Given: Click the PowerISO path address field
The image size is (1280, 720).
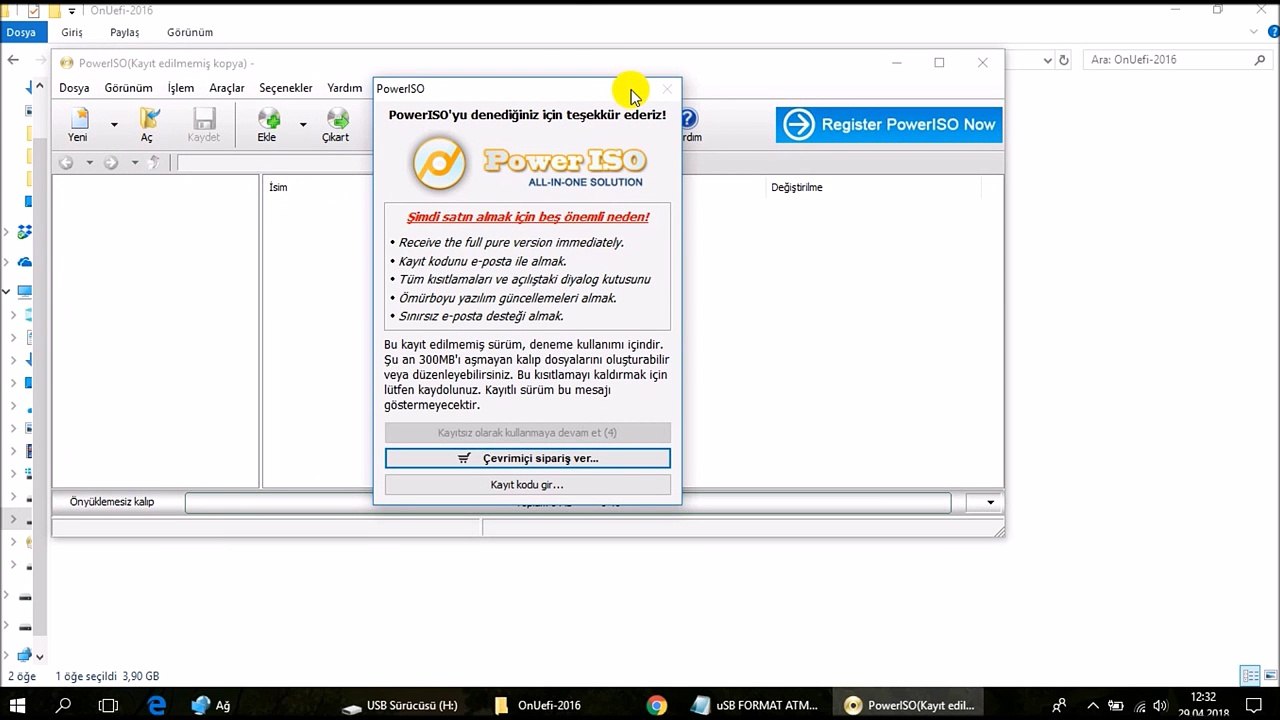Looking at the screenshot, I should tap(275, 162).
